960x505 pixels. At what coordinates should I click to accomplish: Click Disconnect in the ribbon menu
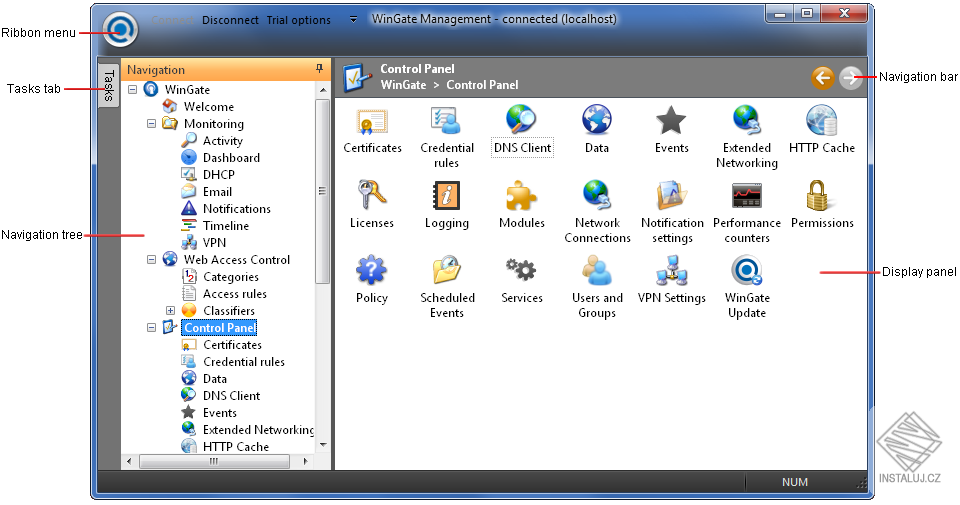point(230,20)
